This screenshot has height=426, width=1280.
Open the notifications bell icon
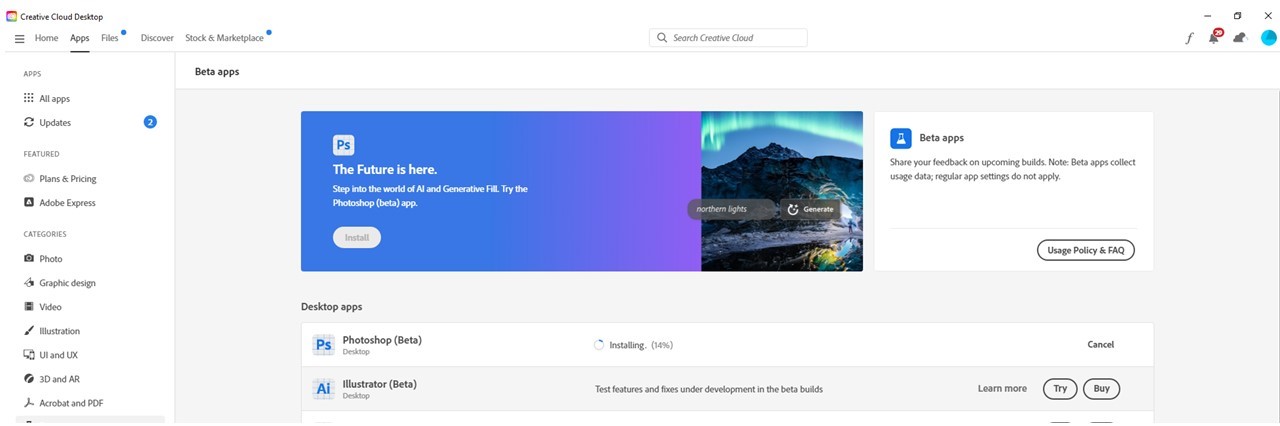[1214, 37]
